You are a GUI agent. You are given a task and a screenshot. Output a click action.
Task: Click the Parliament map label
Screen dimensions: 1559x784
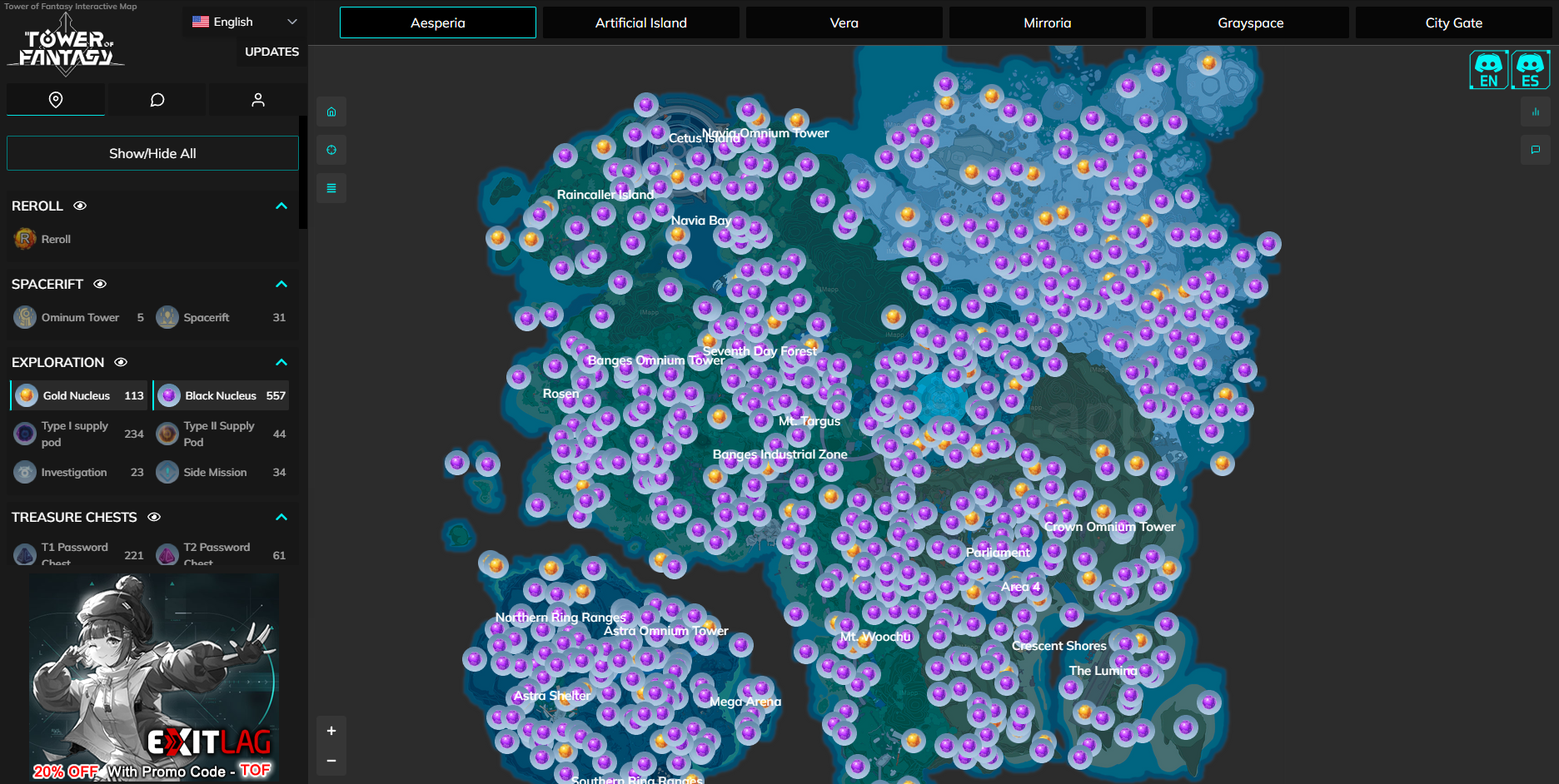998,553
